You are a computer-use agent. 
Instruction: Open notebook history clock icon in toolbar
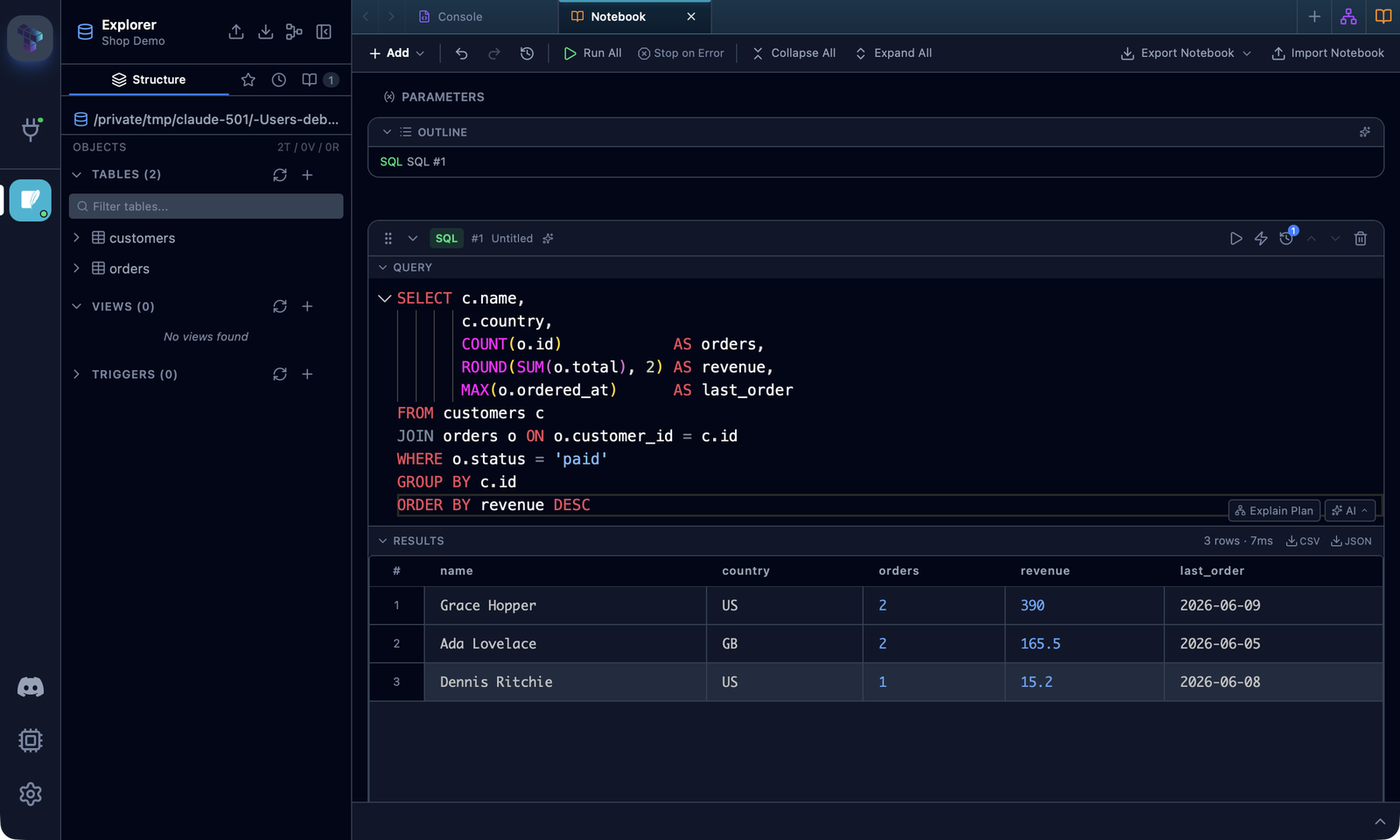pos(527,53)
